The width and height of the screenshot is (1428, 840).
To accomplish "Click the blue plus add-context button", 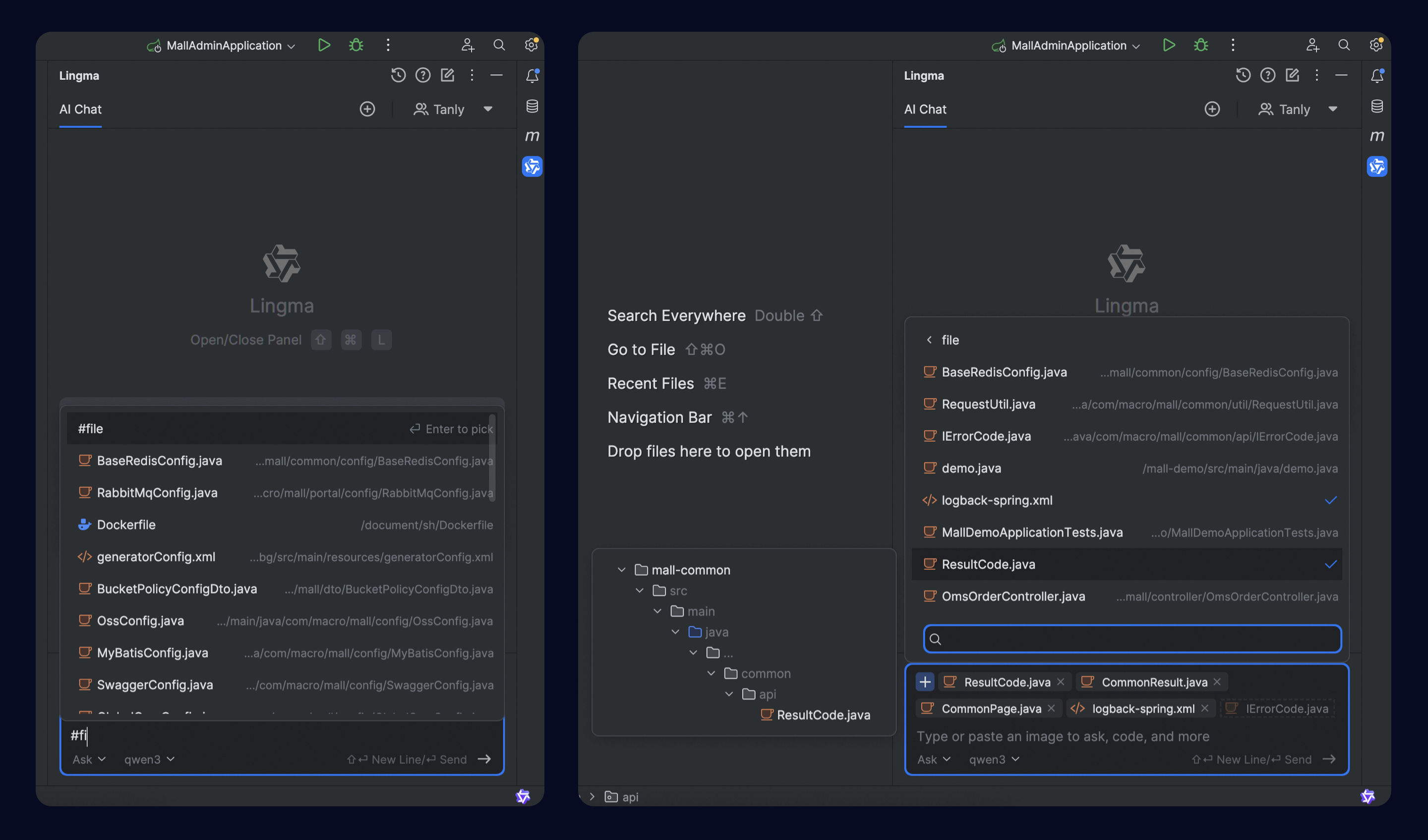I will click(925, 681).
